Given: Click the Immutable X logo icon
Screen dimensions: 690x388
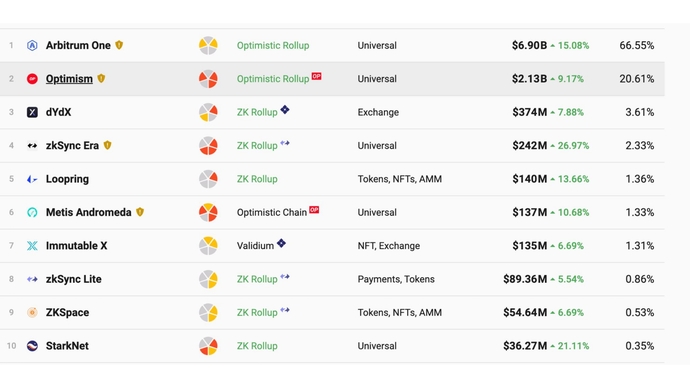Looking at the screenshot, I should point(32,245).
